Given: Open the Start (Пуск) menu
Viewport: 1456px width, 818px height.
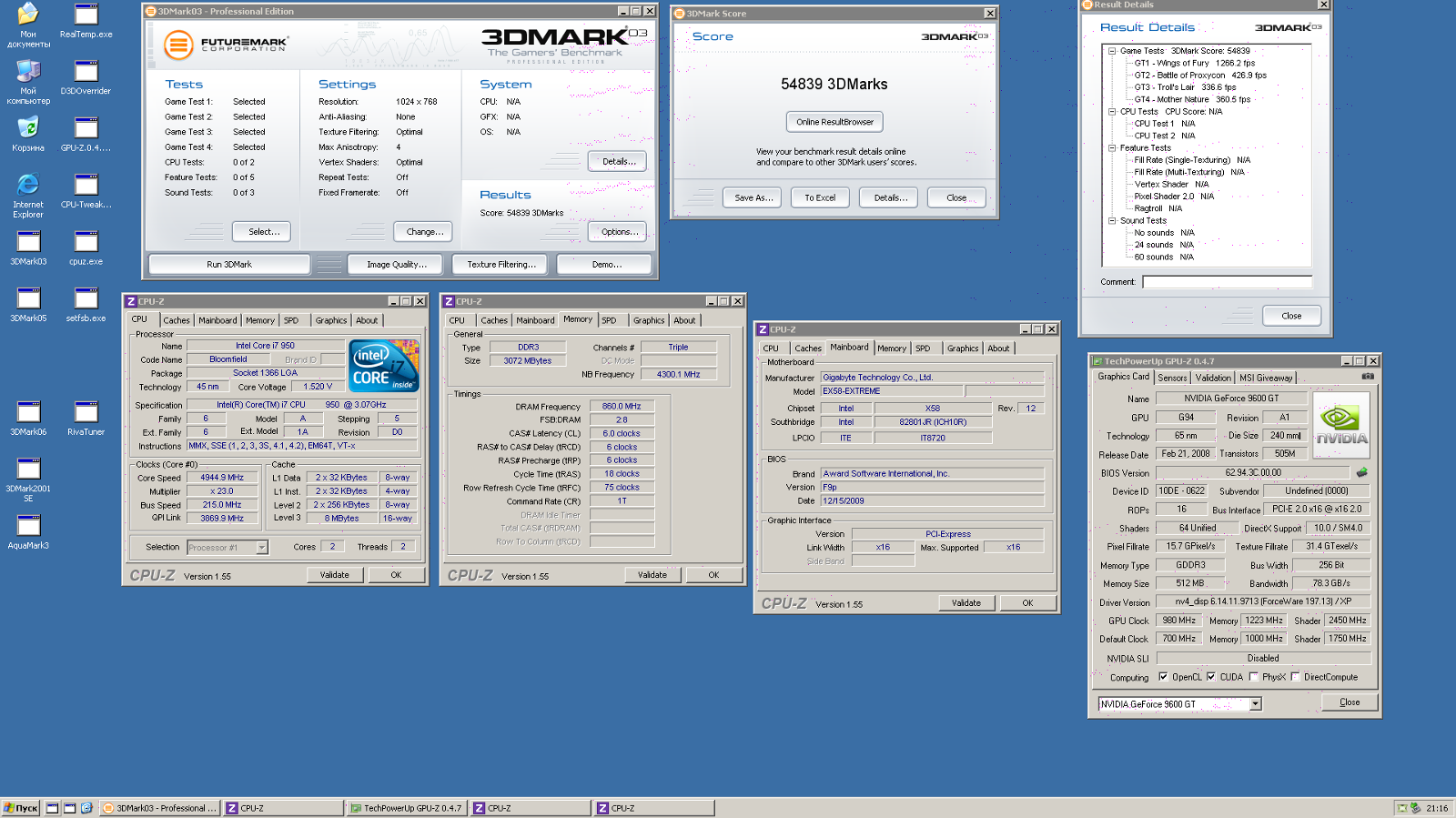Looking at the screenshot, I should (20, 808).
